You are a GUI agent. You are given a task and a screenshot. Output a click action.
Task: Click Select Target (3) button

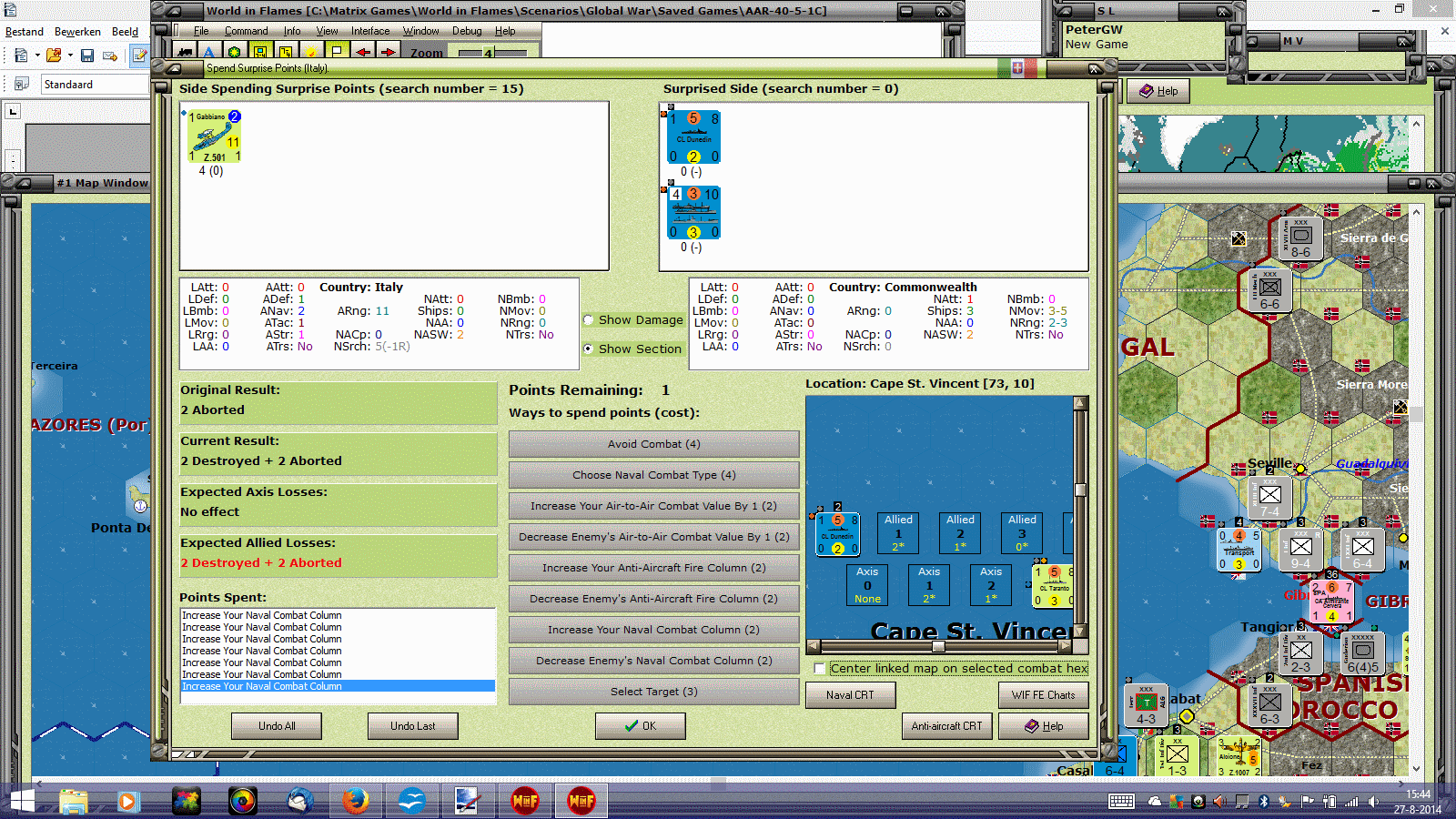coord(654,692)
